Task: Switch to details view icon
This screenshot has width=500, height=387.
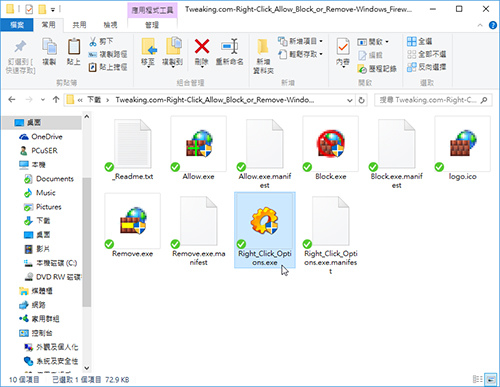Action: pos(477,379)
